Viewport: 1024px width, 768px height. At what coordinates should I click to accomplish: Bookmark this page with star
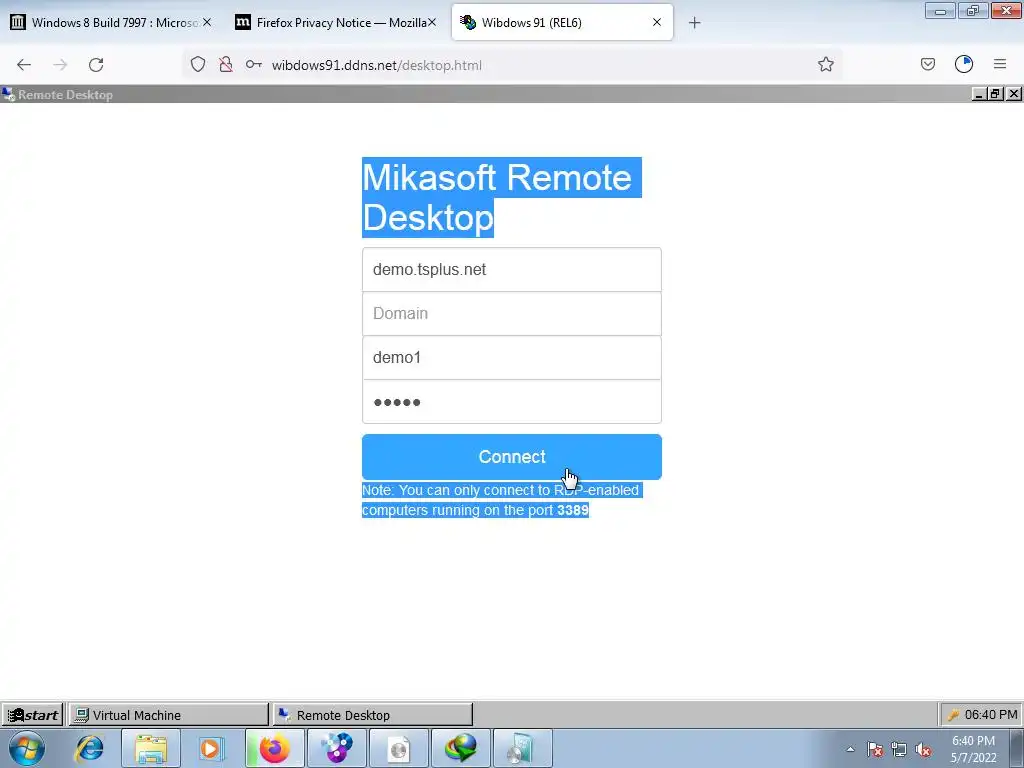coord(825,64)
